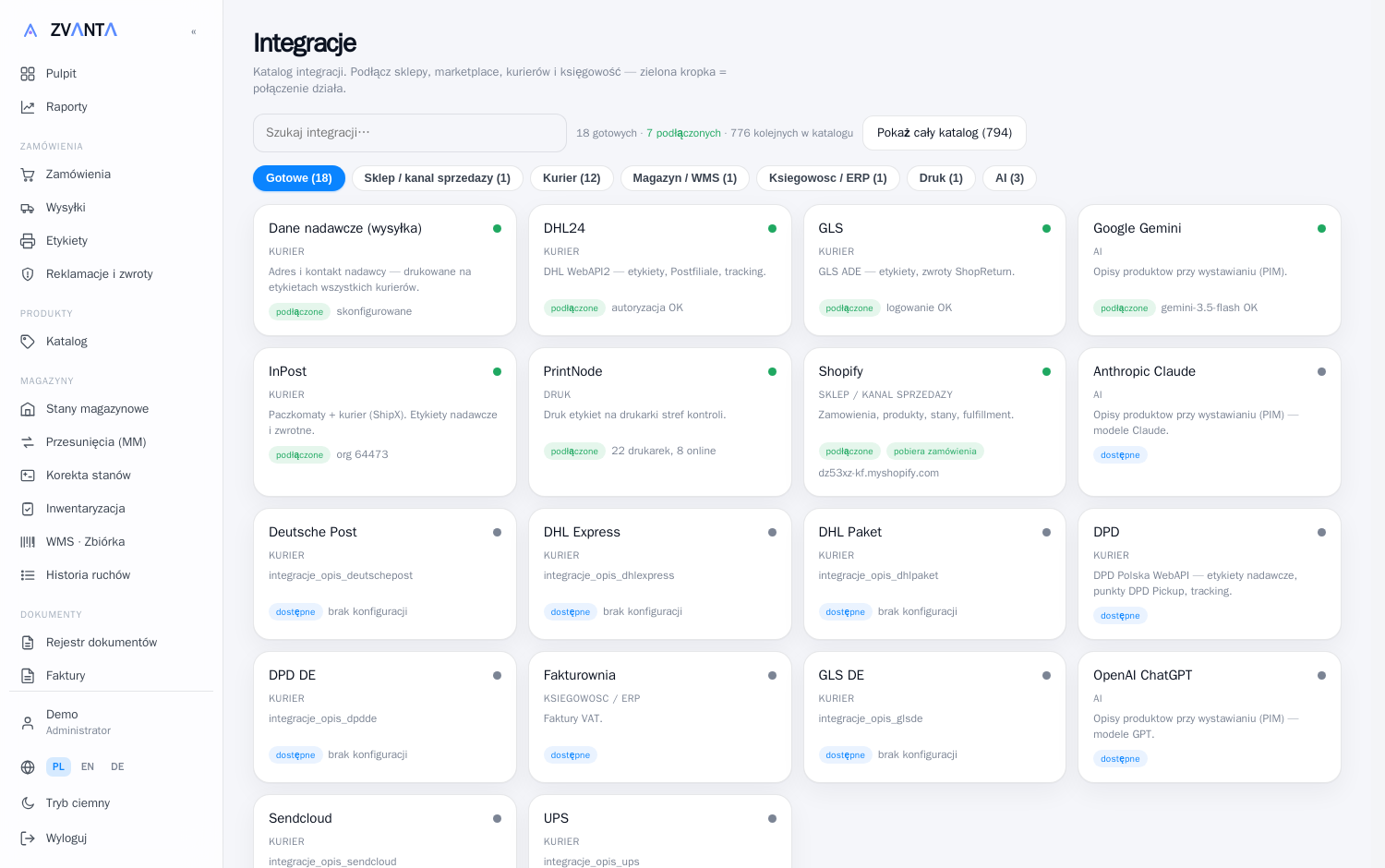Filter by Magazyn / WMS (1)
Screen dimensions: 1385x868
coord(685,178)
